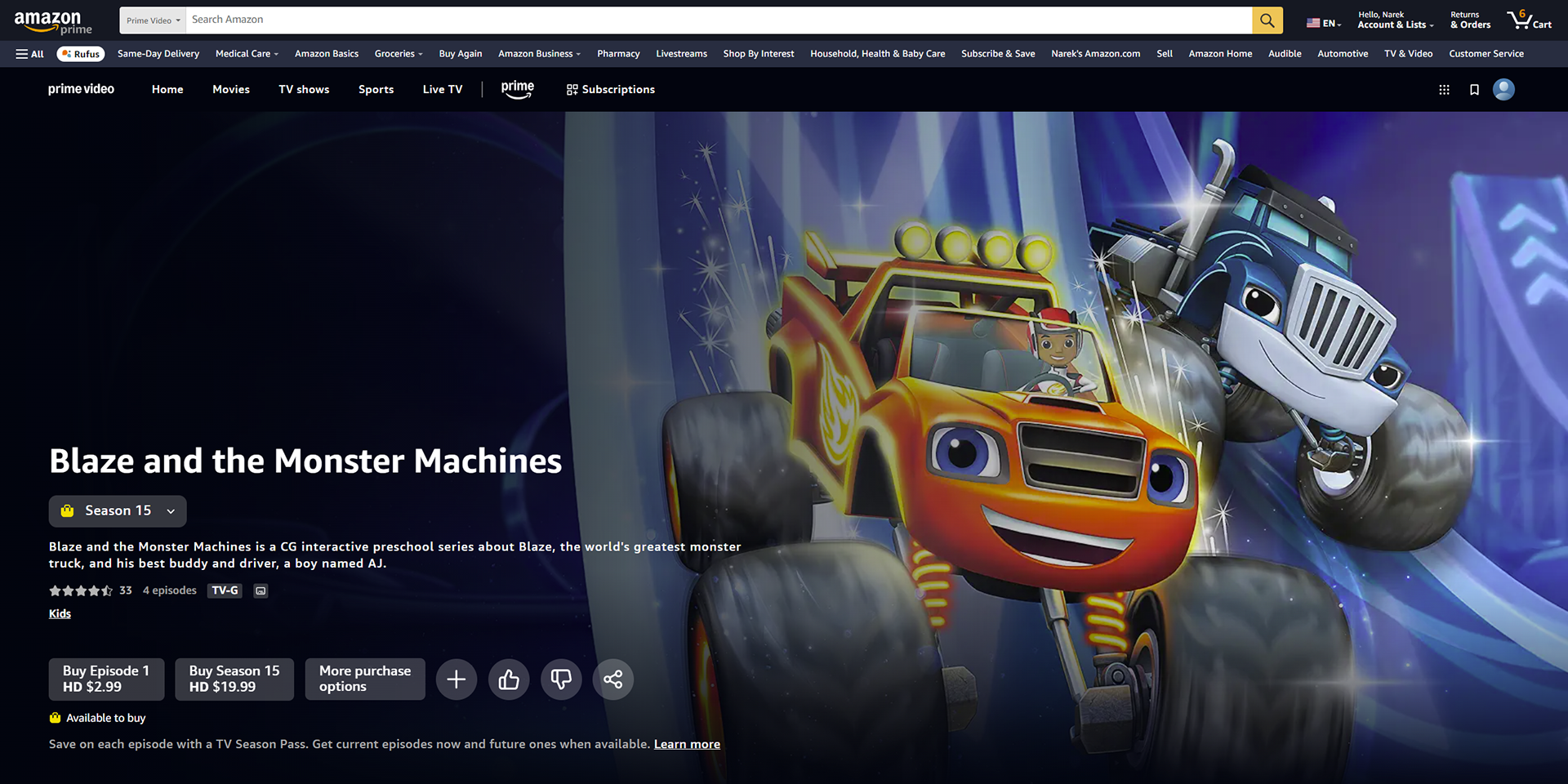The image size is (1568, 784).
Task: Open Returns & Orders
Action: pyautogui.click(x=1470, y=20)
